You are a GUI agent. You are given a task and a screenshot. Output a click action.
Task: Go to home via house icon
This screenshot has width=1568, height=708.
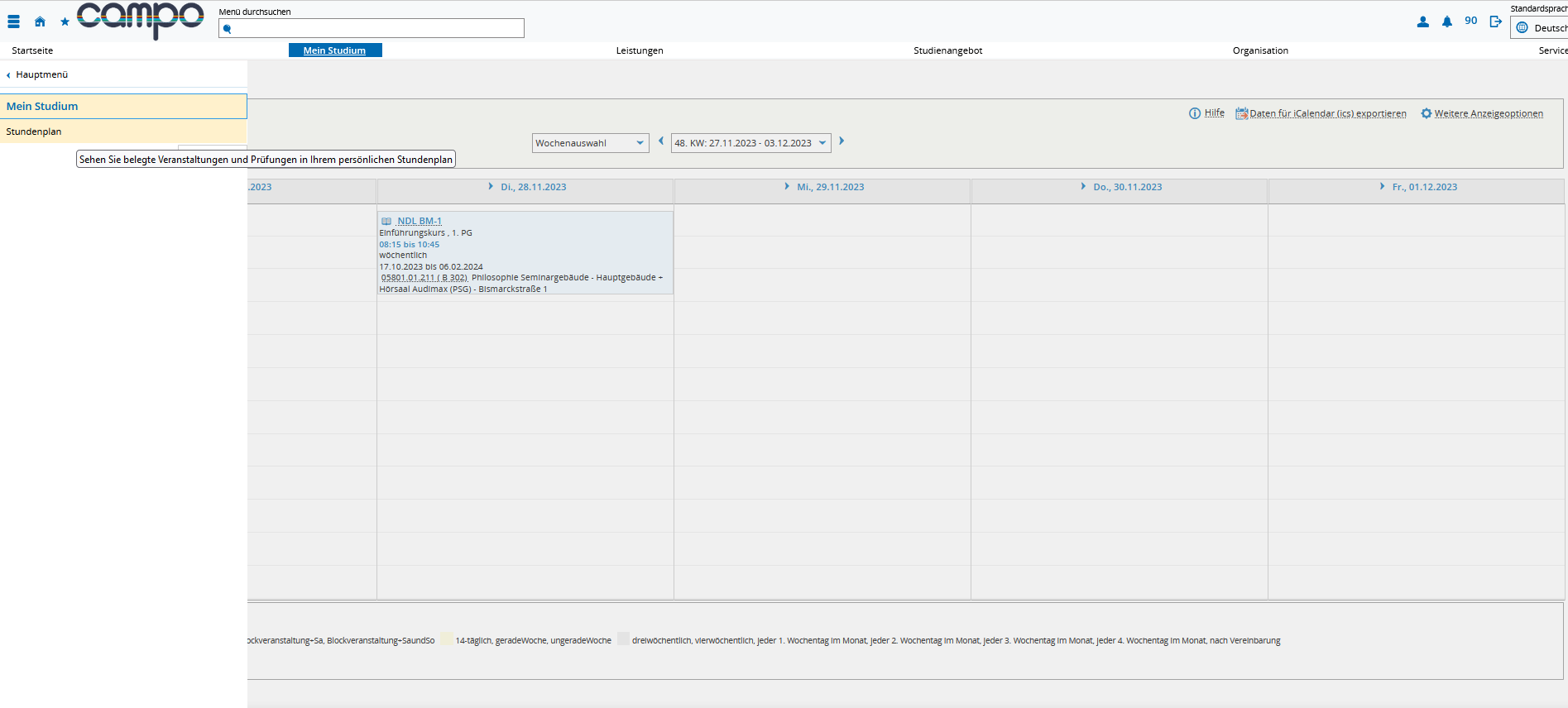40,22
